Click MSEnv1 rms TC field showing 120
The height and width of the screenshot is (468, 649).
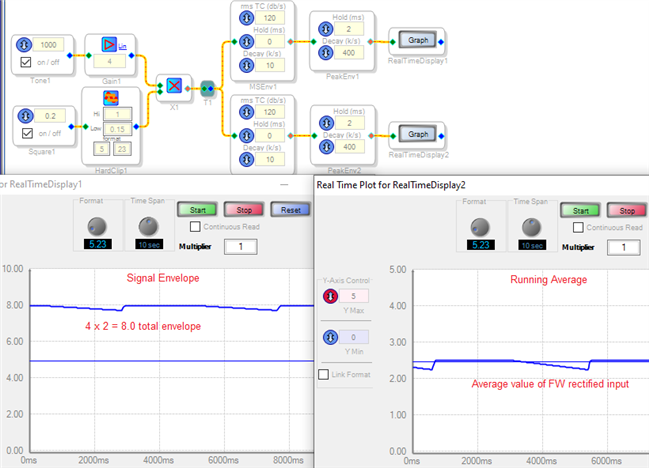270,18
